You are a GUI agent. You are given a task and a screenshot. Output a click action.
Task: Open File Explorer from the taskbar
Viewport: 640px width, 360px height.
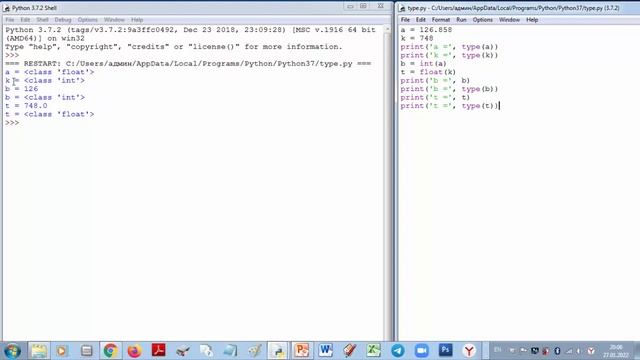pos(39,351)
